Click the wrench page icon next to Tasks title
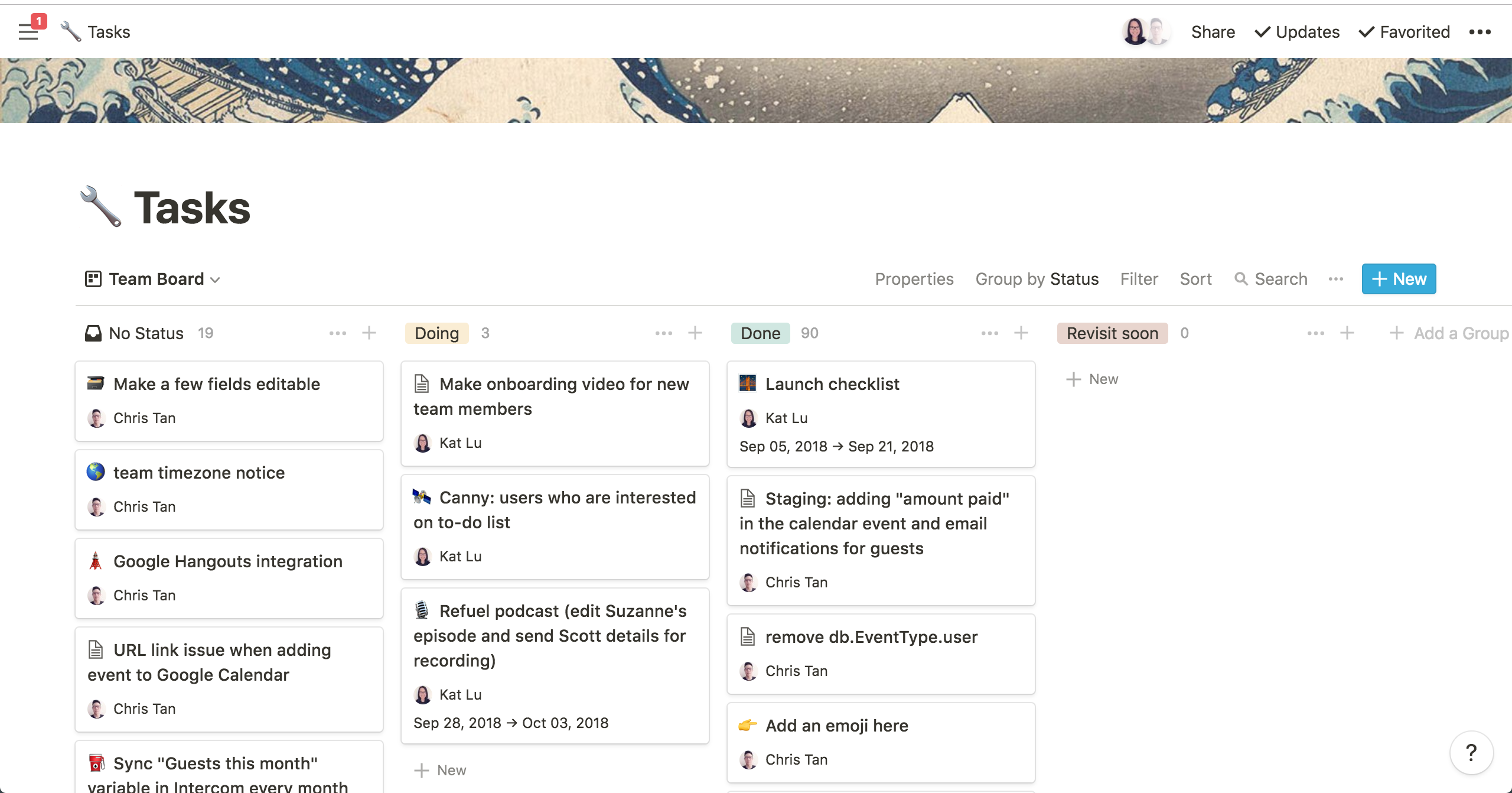Screen dimensions: 1512x793 70,31
